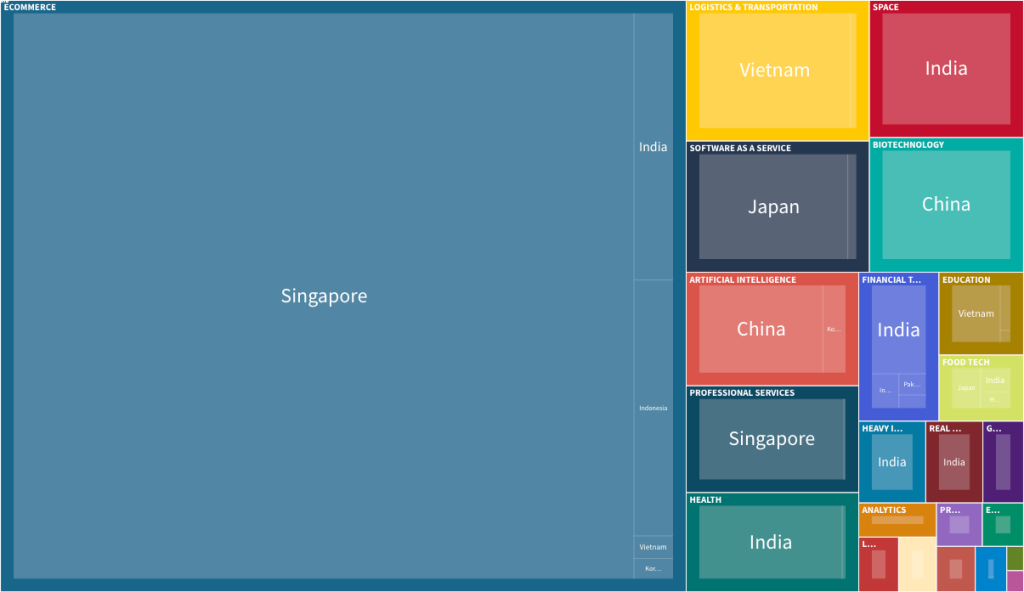Select the Singapore block in Ecommerce
This screenshot has height=592, width=1024.
tap(323, 296)
